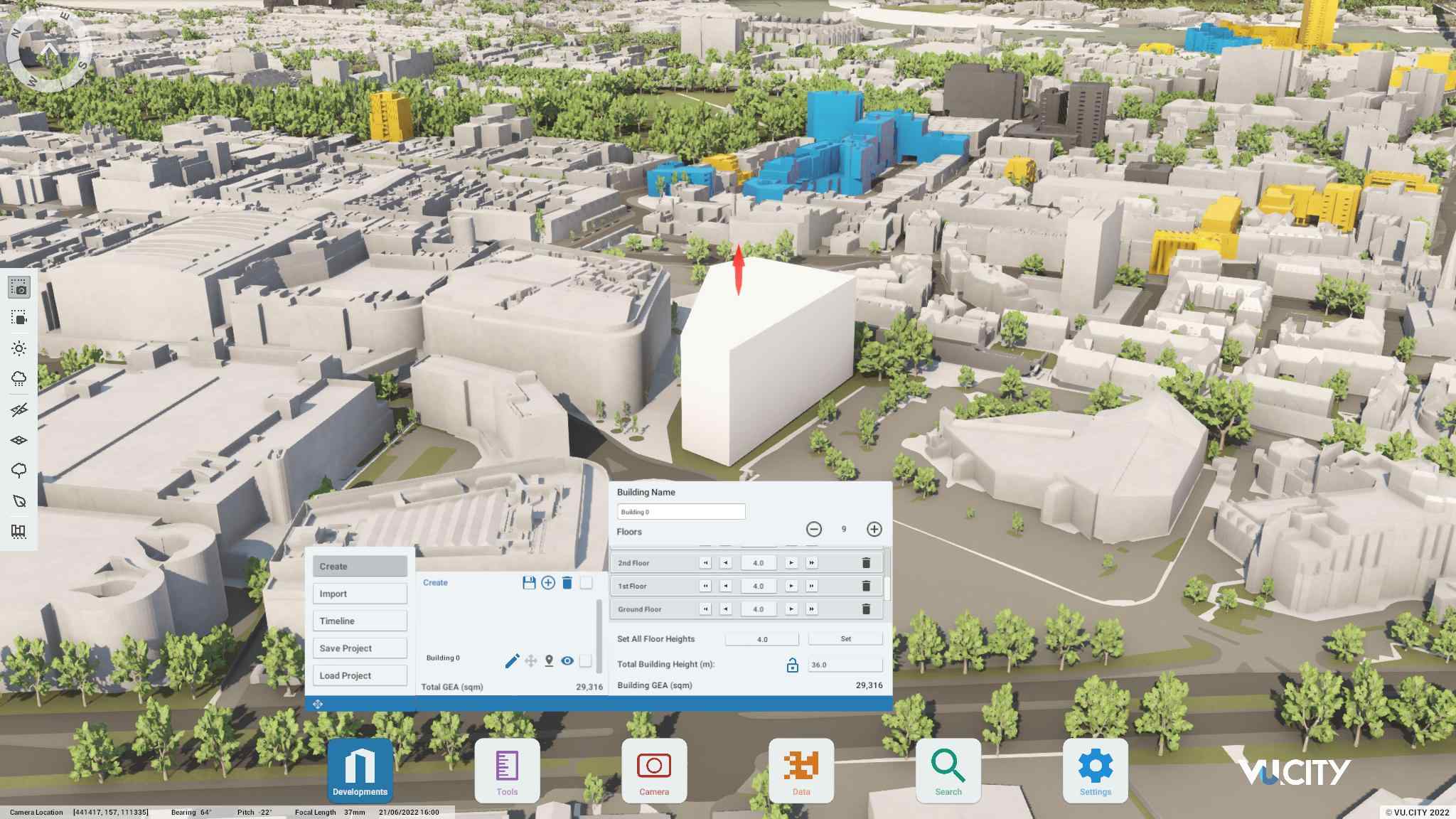The width and height of the screenshot is (1456, 819).
Task: Select the sun/daylight tool in the left toolbar
Action: [19, 348]
